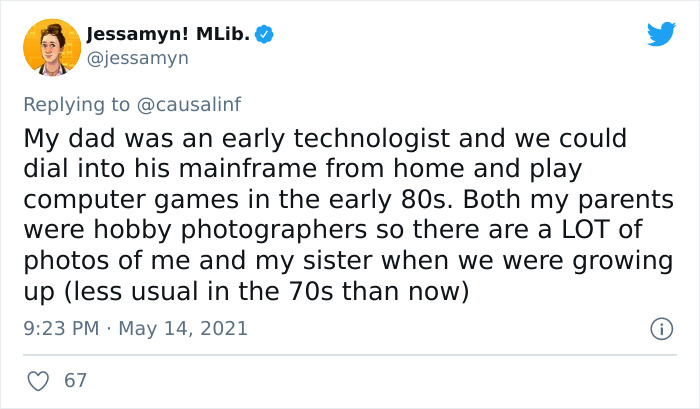Click the word LOT in tweet
The image size is (700, 409).
pos(585,229)
